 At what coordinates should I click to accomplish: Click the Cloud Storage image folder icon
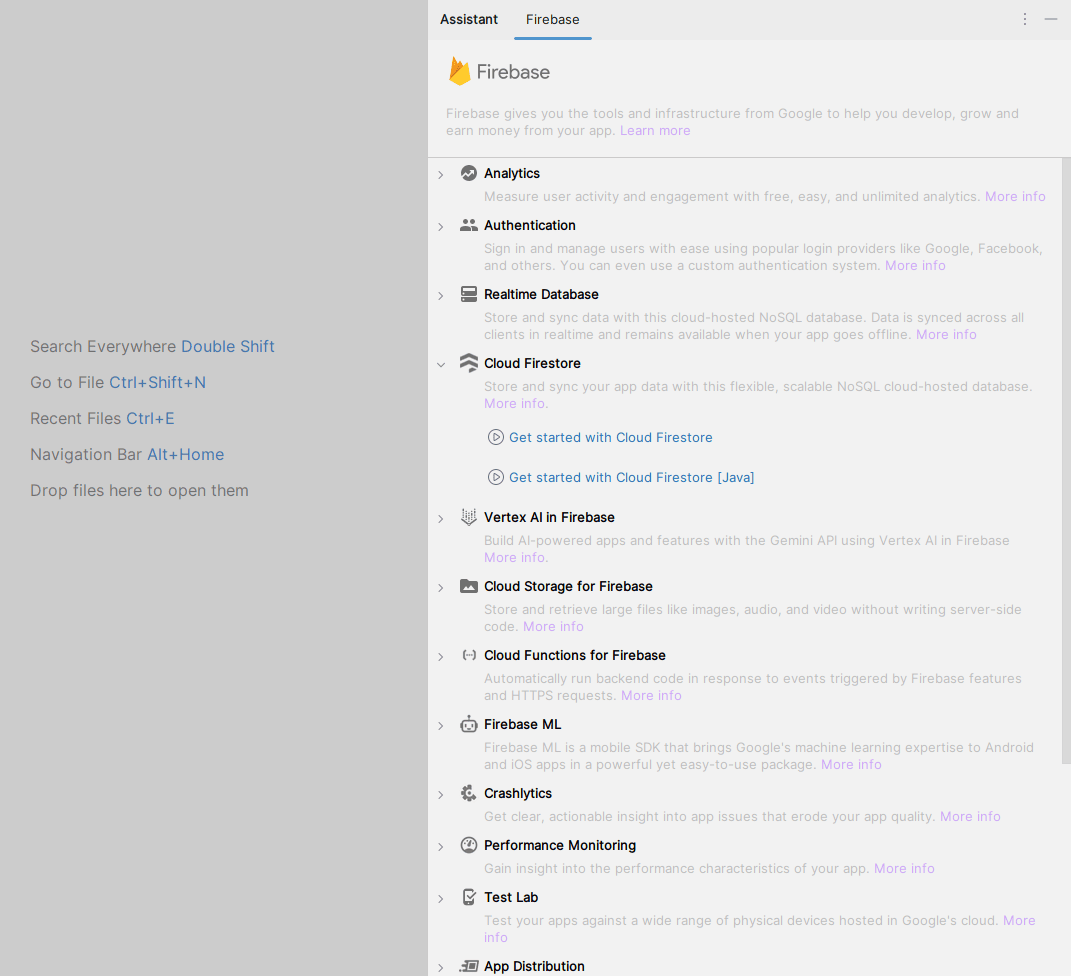coord(469,586)
